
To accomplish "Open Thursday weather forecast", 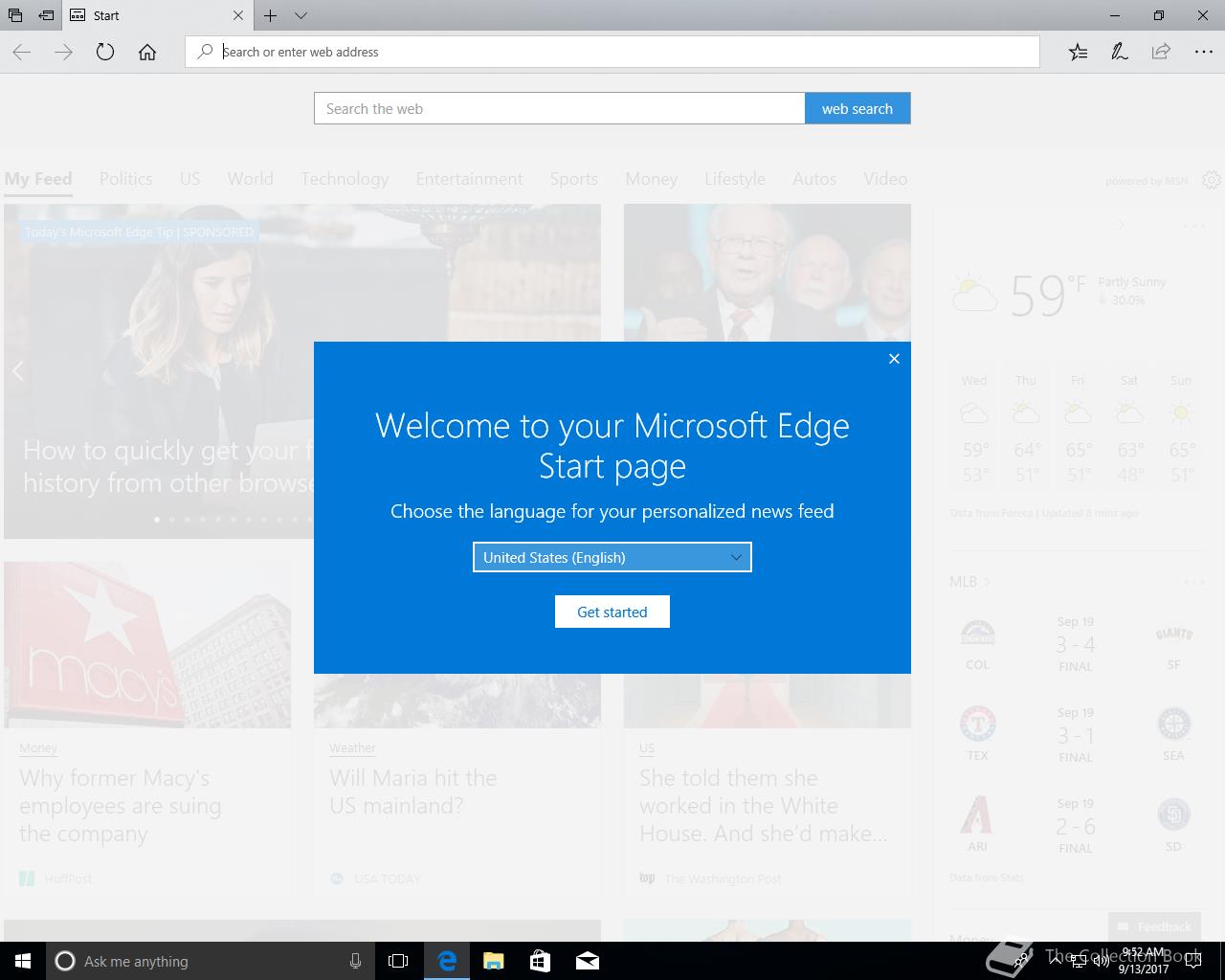I will [1026, 428].
